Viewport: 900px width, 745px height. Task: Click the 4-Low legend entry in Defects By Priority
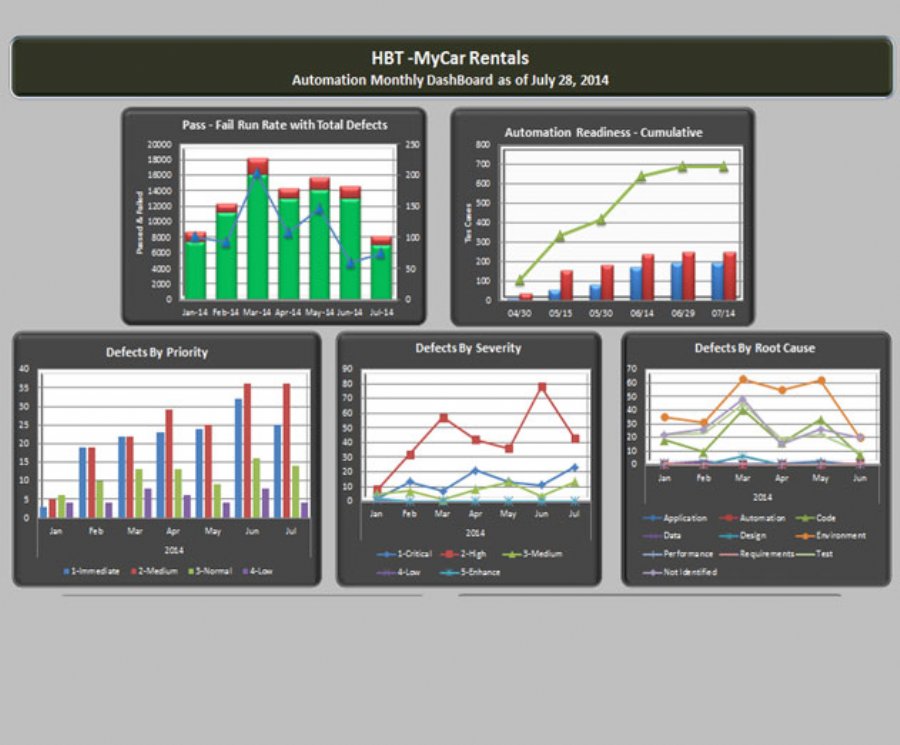click(261, 571)
